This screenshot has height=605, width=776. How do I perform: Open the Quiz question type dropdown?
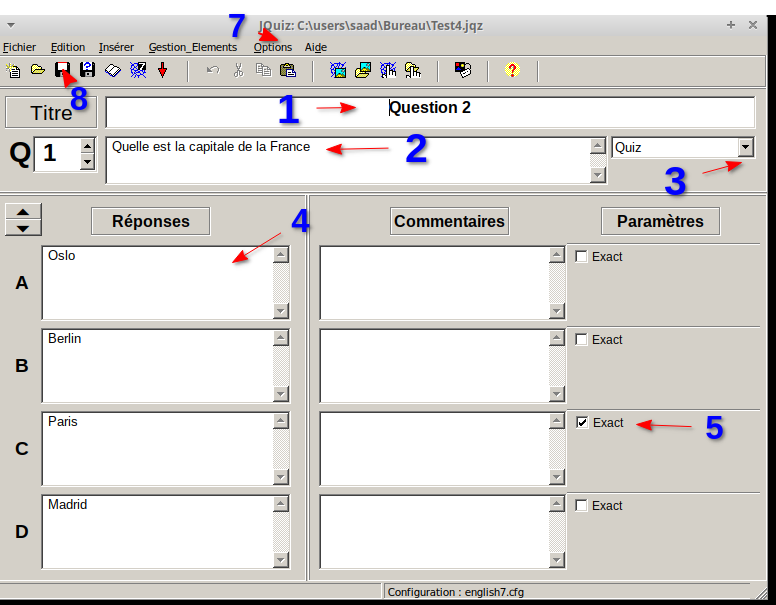click(x=744, y=147)
